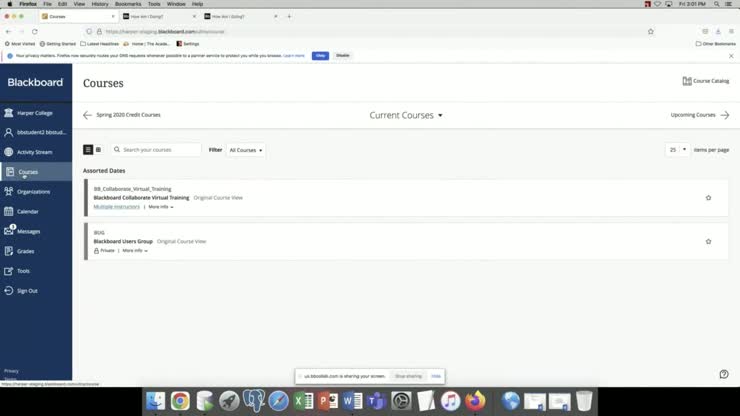Open the Firefox File menu
The height and width of the screenshot is (416, 740).
tap(47, 4)
